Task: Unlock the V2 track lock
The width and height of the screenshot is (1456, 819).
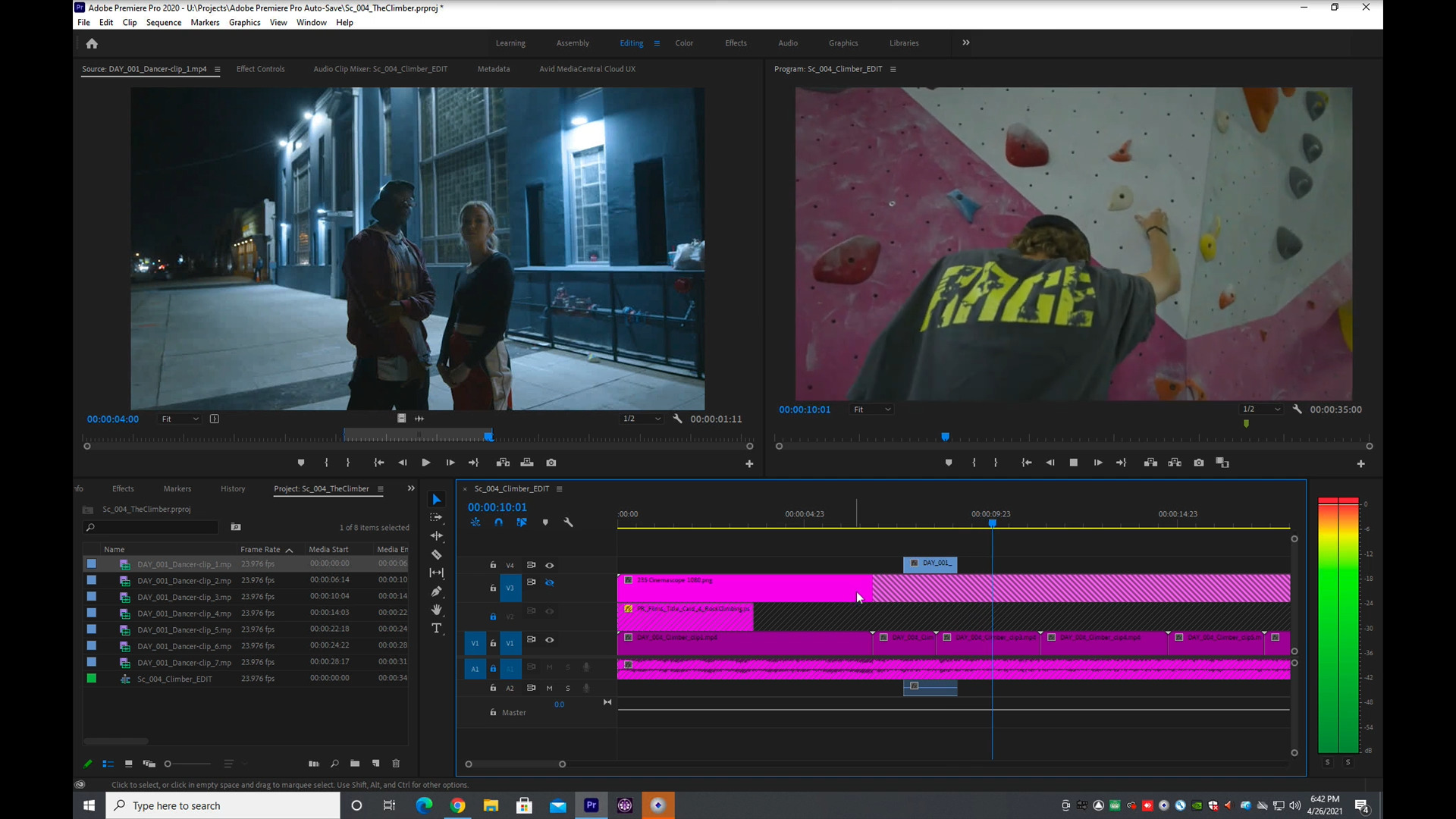Action: [x=493, y=617]
